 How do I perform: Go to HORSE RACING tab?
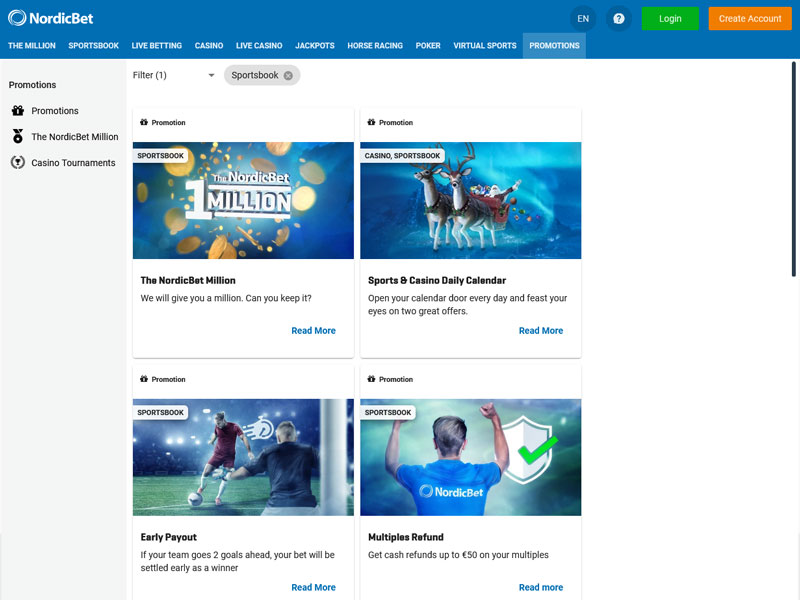(x=375, y=45)
